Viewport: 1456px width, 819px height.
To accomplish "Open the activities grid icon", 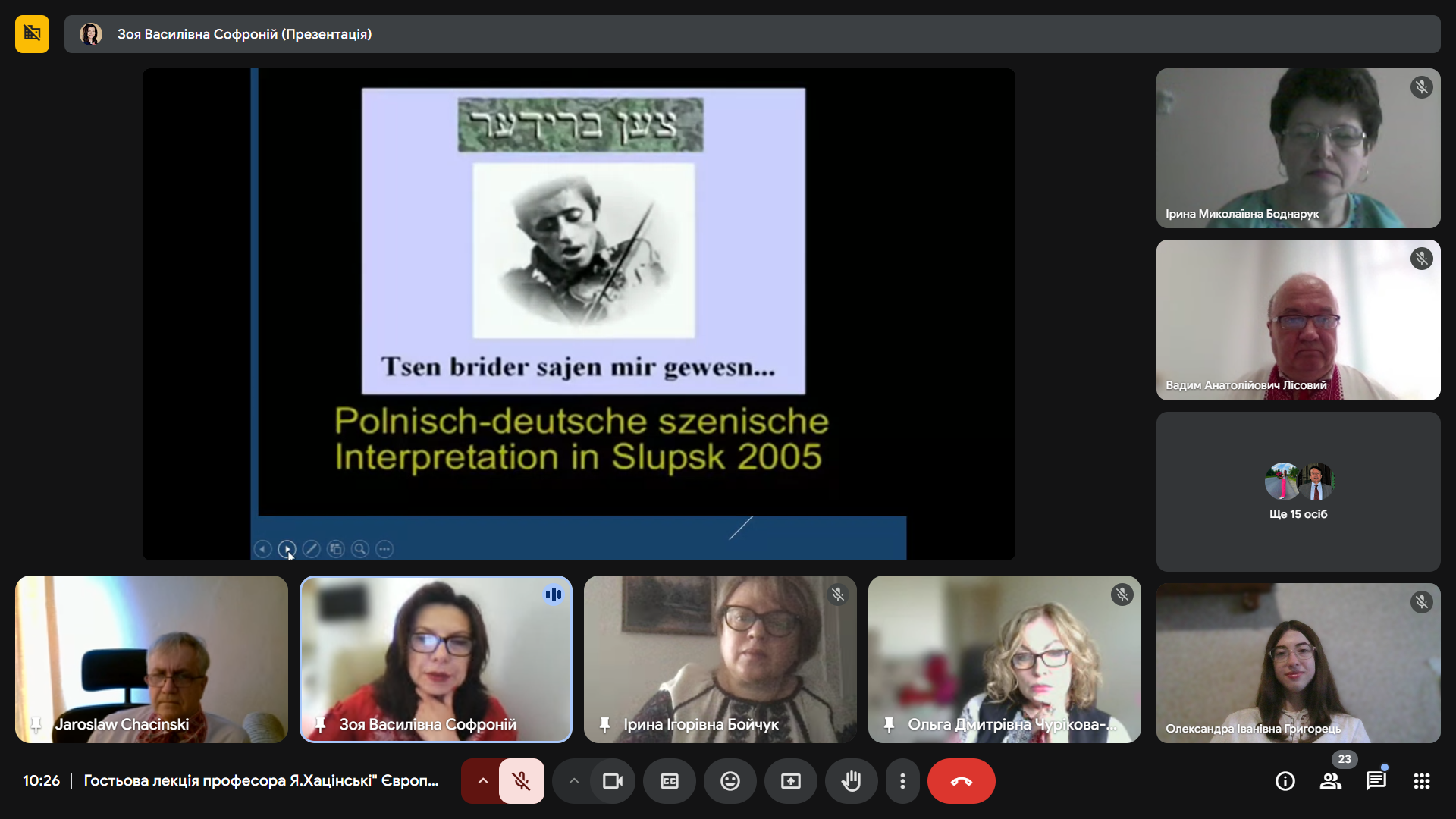I will pyautogui.click(x=1422, y=781).
